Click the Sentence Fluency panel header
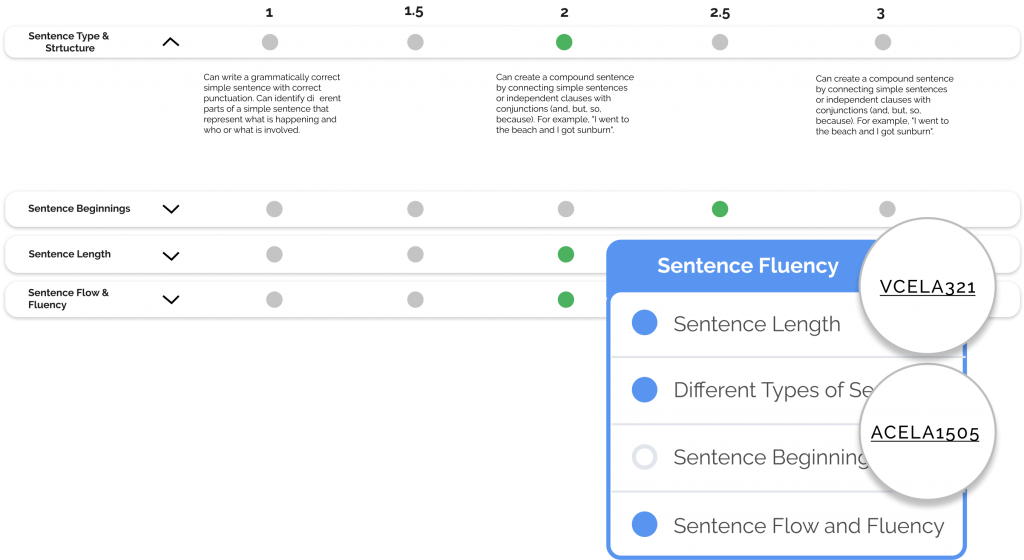This screenshot has height=560, width=1024. click(x=748, y=266)
